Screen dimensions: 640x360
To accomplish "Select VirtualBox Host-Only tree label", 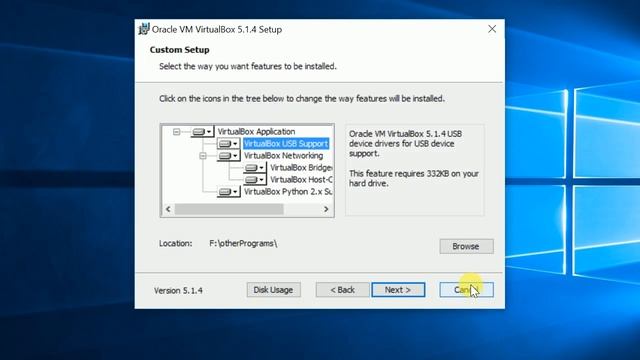I will (x=301, y=180).
